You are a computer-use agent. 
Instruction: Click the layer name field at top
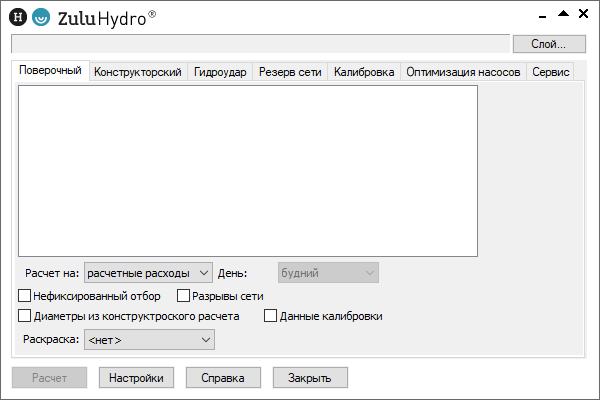(260, 44)
